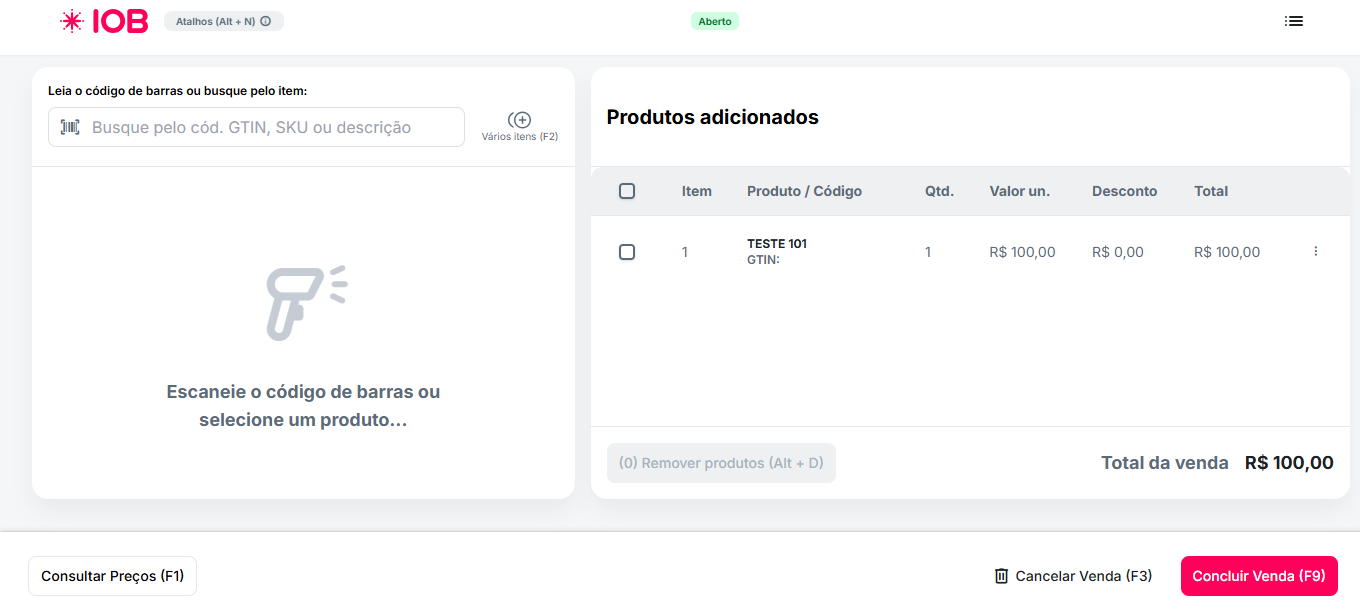Open the orders list icon top right
1360x610 pixels.
(x=1293, y=20)
